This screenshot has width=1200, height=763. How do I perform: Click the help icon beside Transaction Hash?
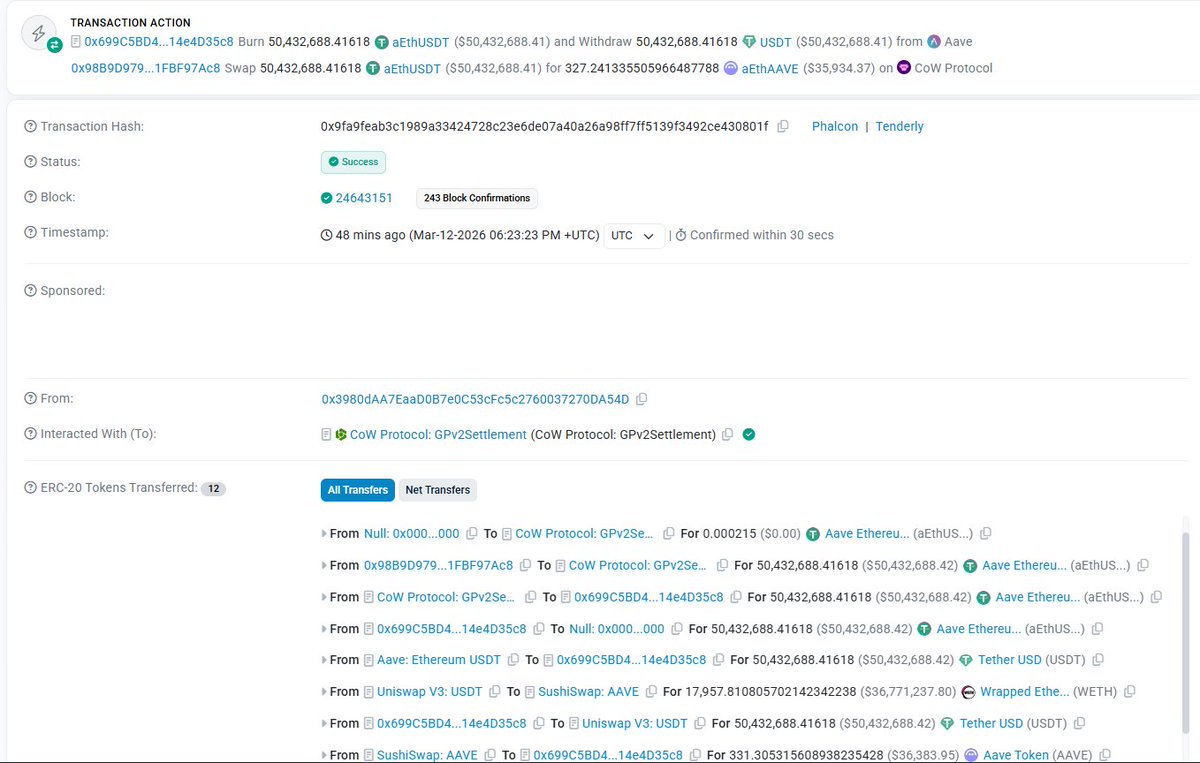[x=31, y=127]
